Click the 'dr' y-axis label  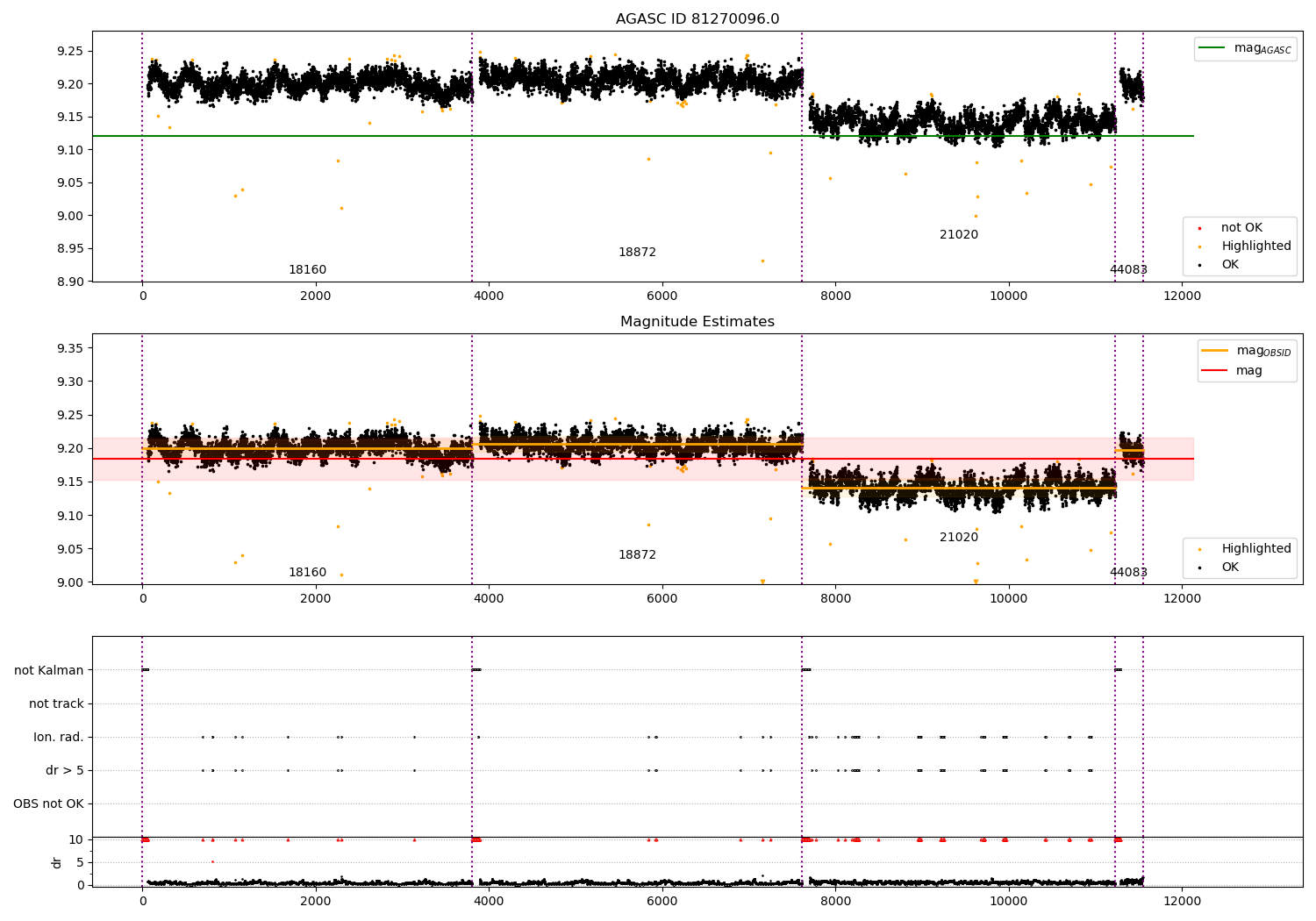tap(57, 863)
